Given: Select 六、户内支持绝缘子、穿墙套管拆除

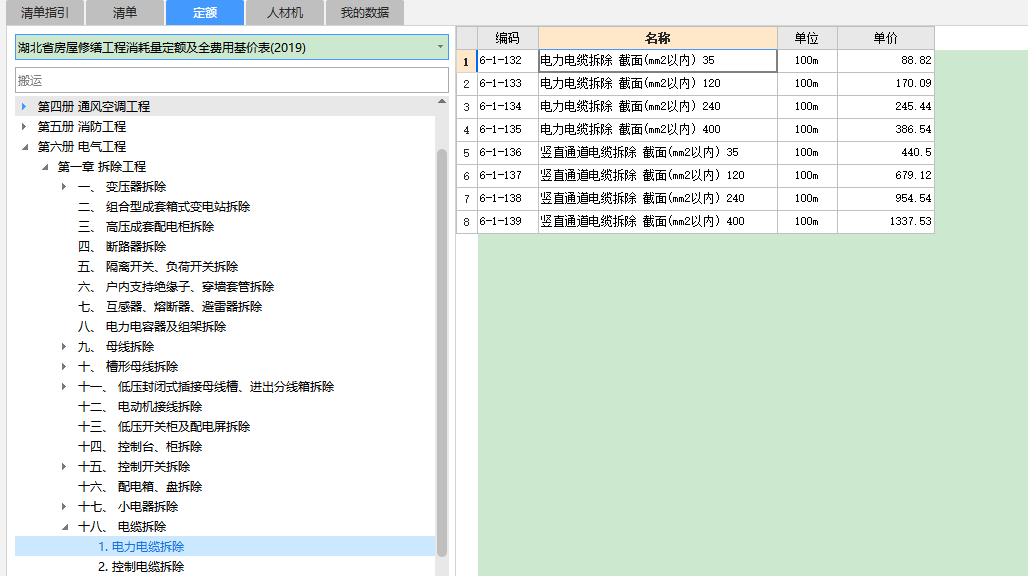Looking at the screenshot, I should click(x=176, y=286).
